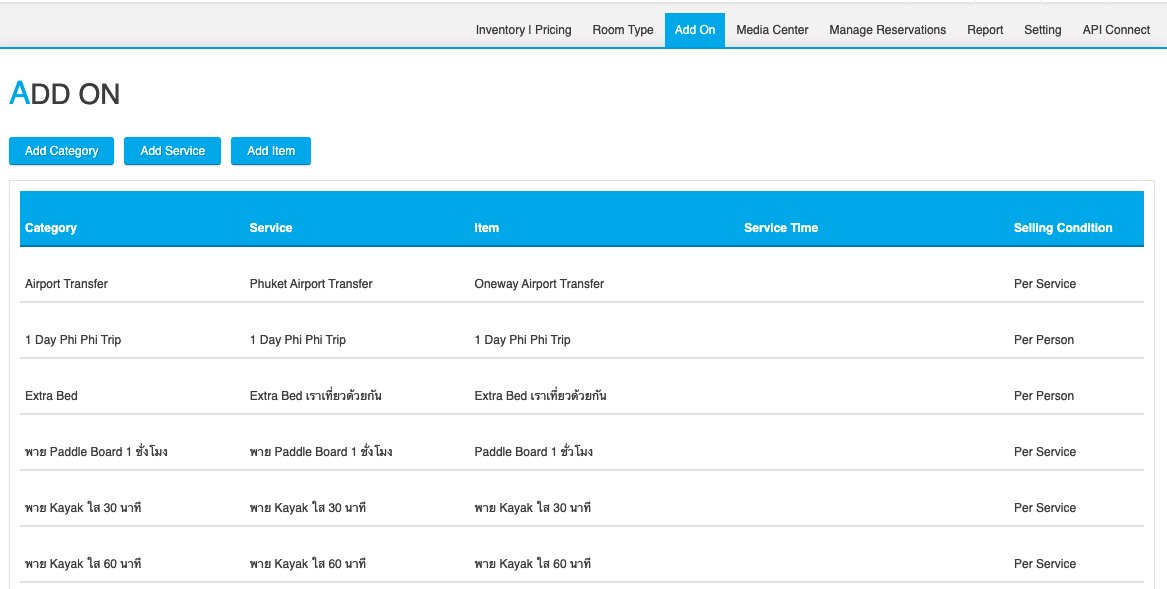Click the Phuket Airport Transfer service
Image resolution: width=1167 pixels, height=589 pixels.
coord(311,284)
